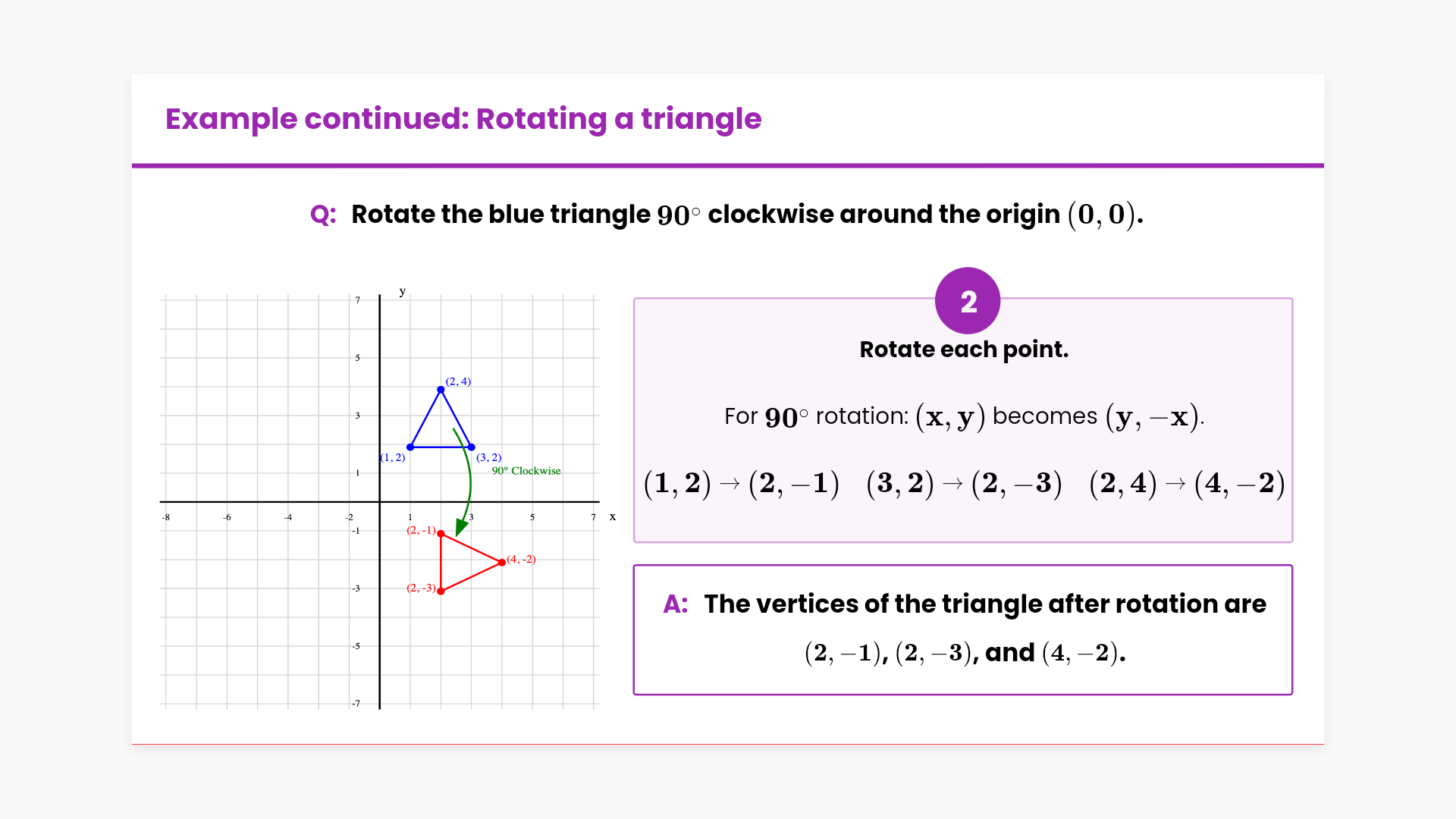Viewport: 1456px width, 819px height.
Task: Click the question text about rotating the blue triangle
Action: point(747,215)
